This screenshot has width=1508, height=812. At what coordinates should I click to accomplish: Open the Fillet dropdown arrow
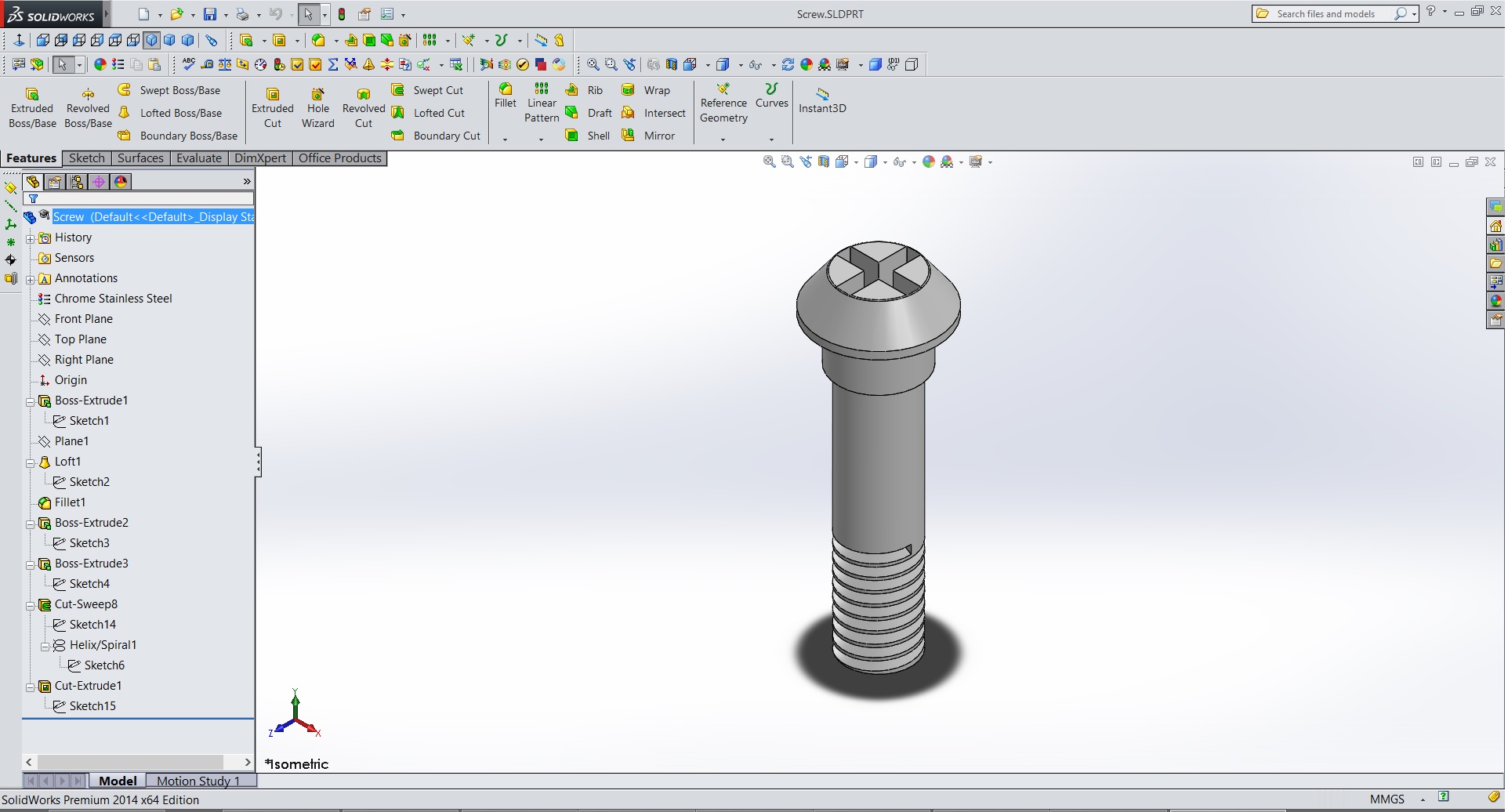click(505, 140)
